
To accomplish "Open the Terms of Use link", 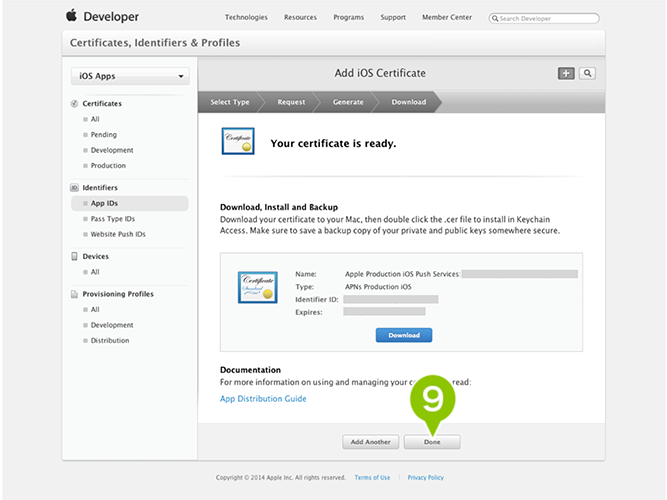I will 372,478.
